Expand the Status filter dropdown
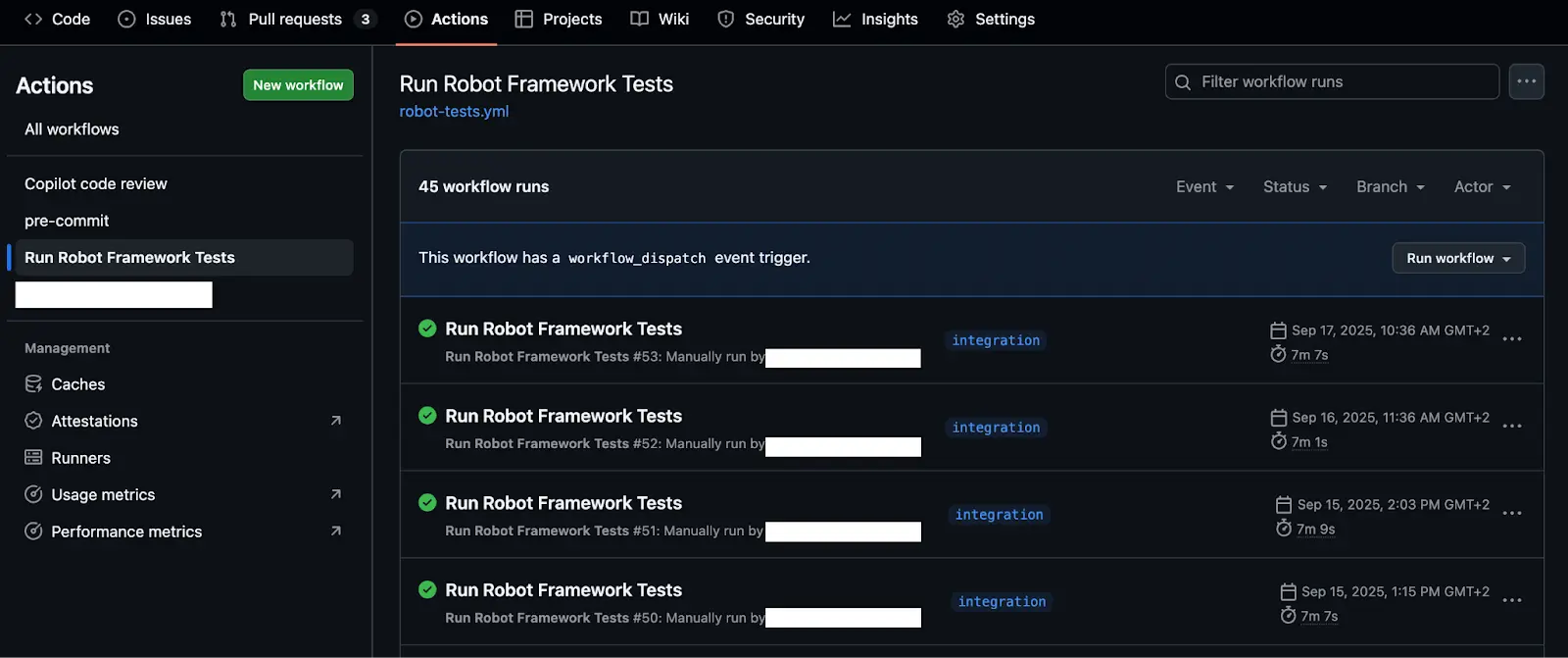Viewport: 1568px width, 658px height. 1295,187
